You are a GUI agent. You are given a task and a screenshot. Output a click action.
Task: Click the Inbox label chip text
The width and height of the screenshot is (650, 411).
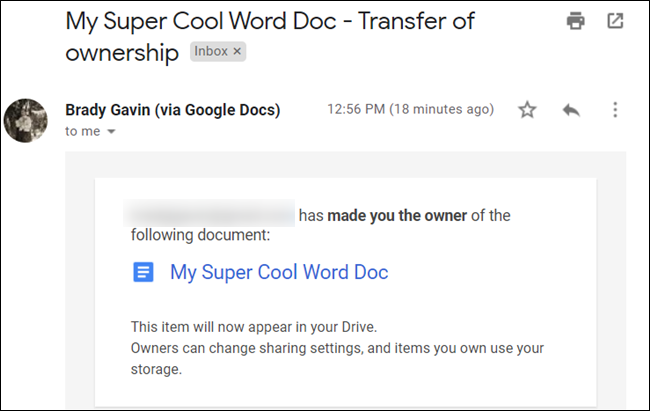(x=211, y=51)
